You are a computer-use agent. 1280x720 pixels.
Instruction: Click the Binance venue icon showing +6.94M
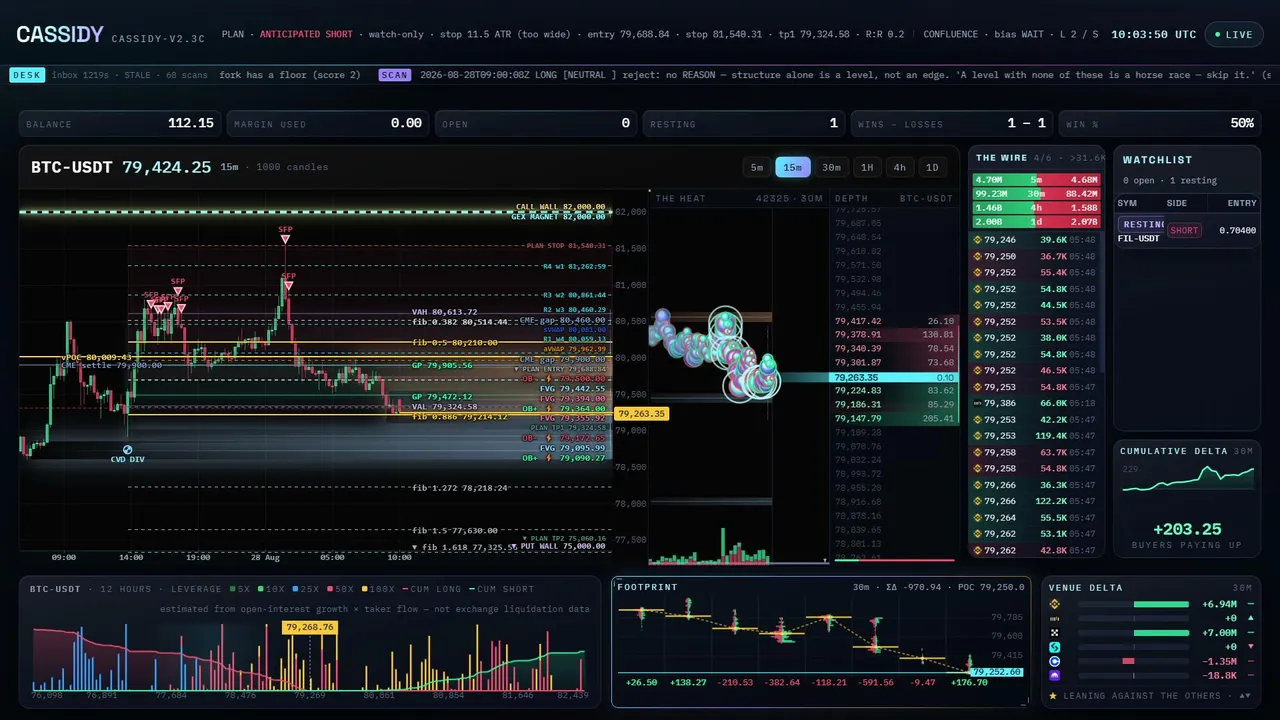[1054, 604]
